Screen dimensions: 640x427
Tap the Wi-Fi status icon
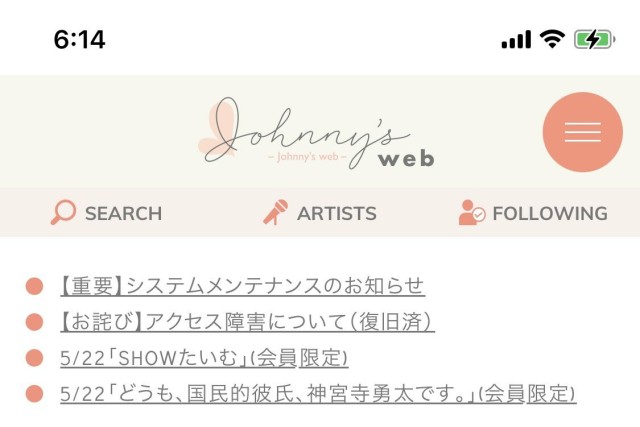pyautogui.click(x=552, y=39)
